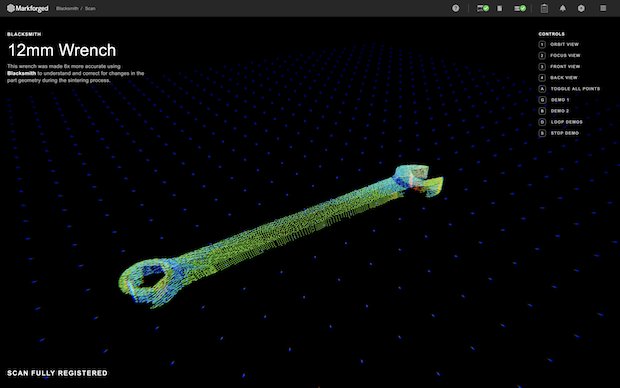Open the notifications bell icon
The width and height of the screenshot is (620, 388).
click(x=563, y=8)
